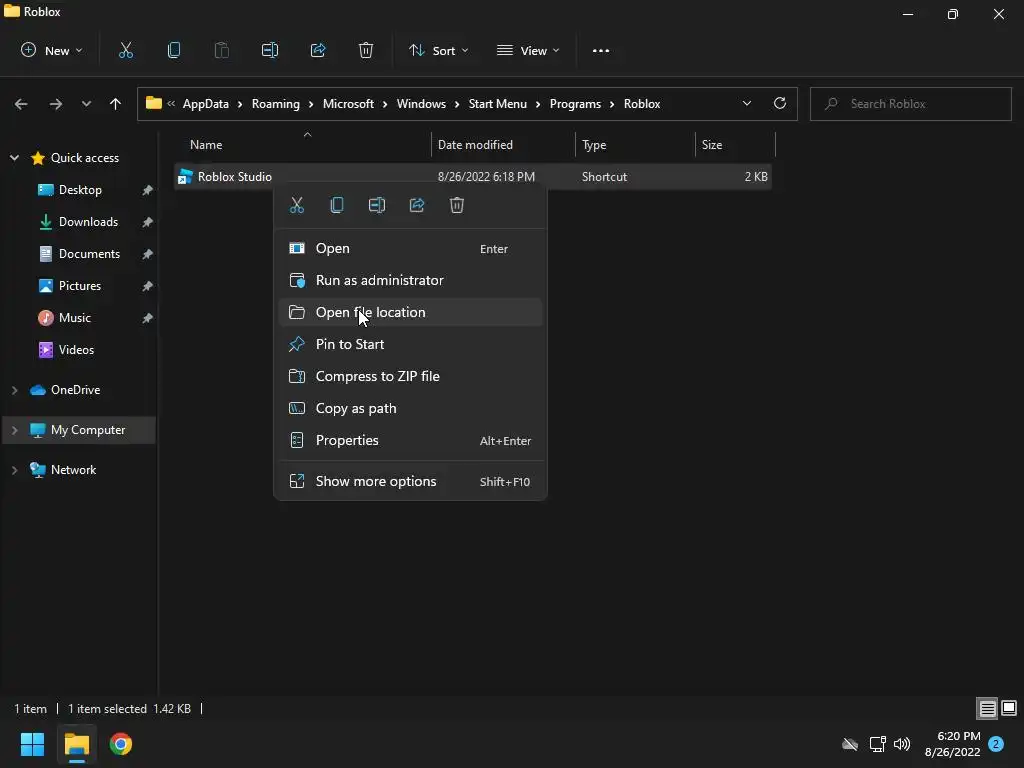The width and height of the screenshot is (1024, 768).
Task: Switch to the Large icons view in the status bar
Action: tap(1009, 708)
